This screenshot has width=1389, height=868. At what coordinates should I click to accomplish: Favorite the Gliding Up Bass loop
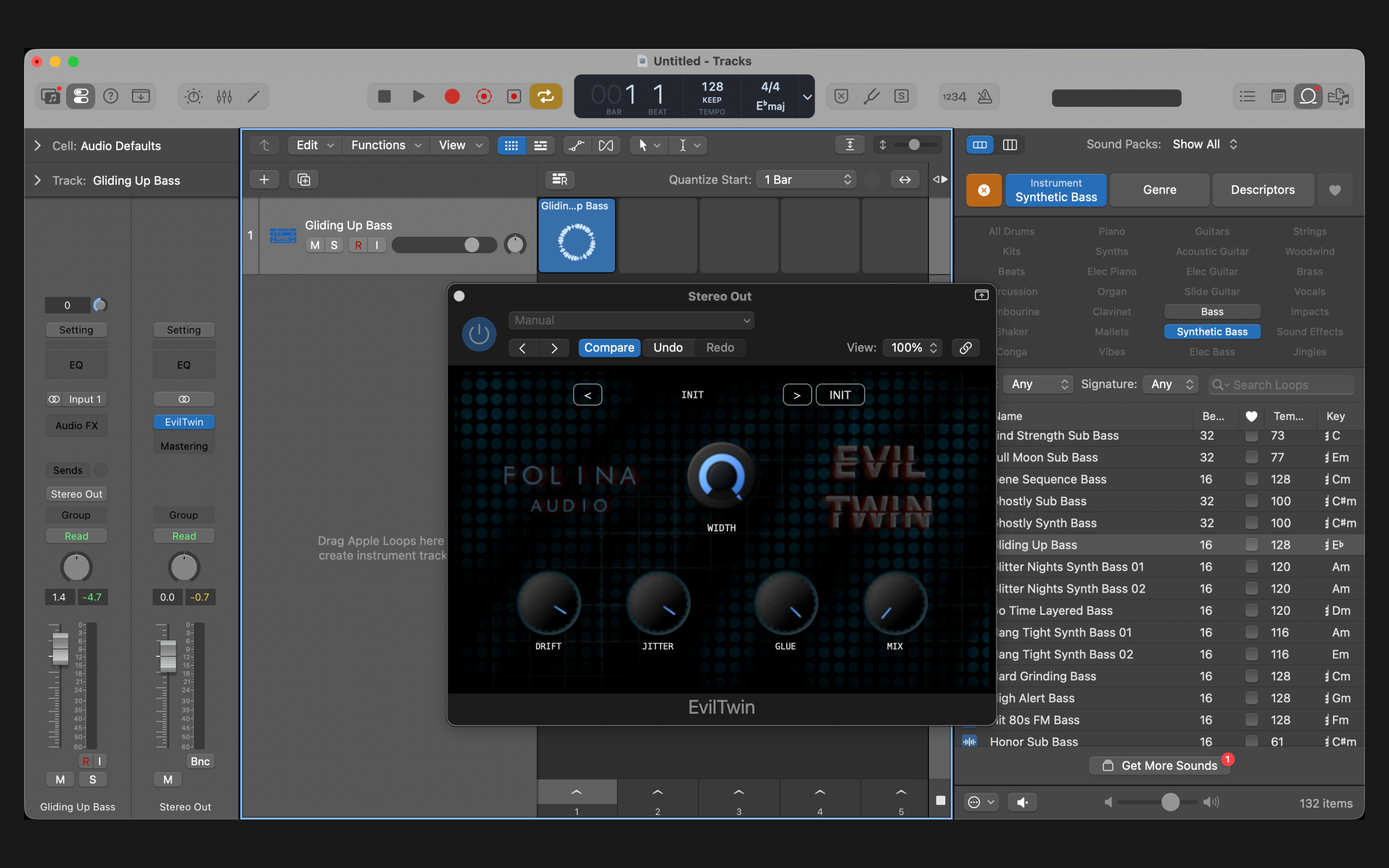(1251, 545)
